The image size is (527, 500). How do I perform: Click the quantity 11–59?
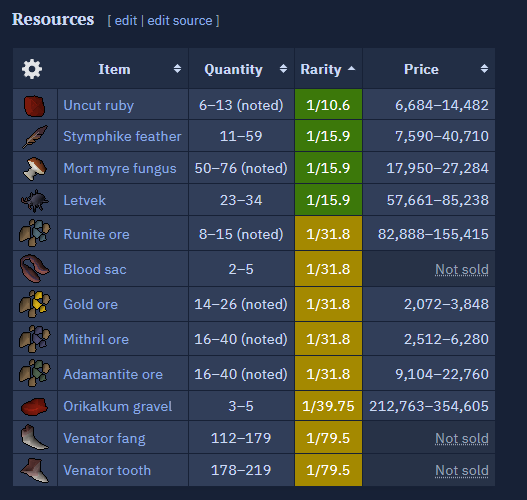coord(241,136)
